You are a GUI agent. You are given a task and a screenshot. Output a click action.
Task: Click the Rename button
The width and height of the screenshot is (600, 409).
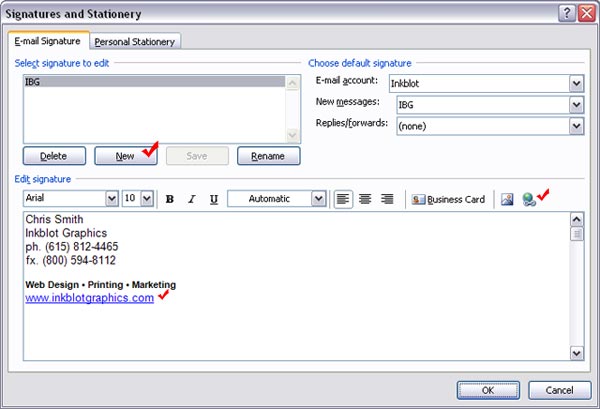pyautogui.click(x=268, y=156)
